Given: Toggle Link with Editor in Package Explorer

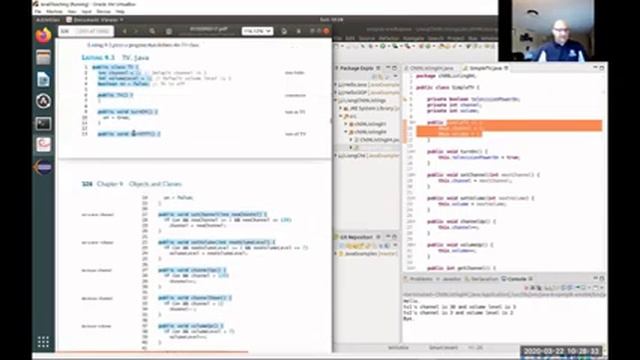Looking at the screenshot, I should tap(381, 77).
